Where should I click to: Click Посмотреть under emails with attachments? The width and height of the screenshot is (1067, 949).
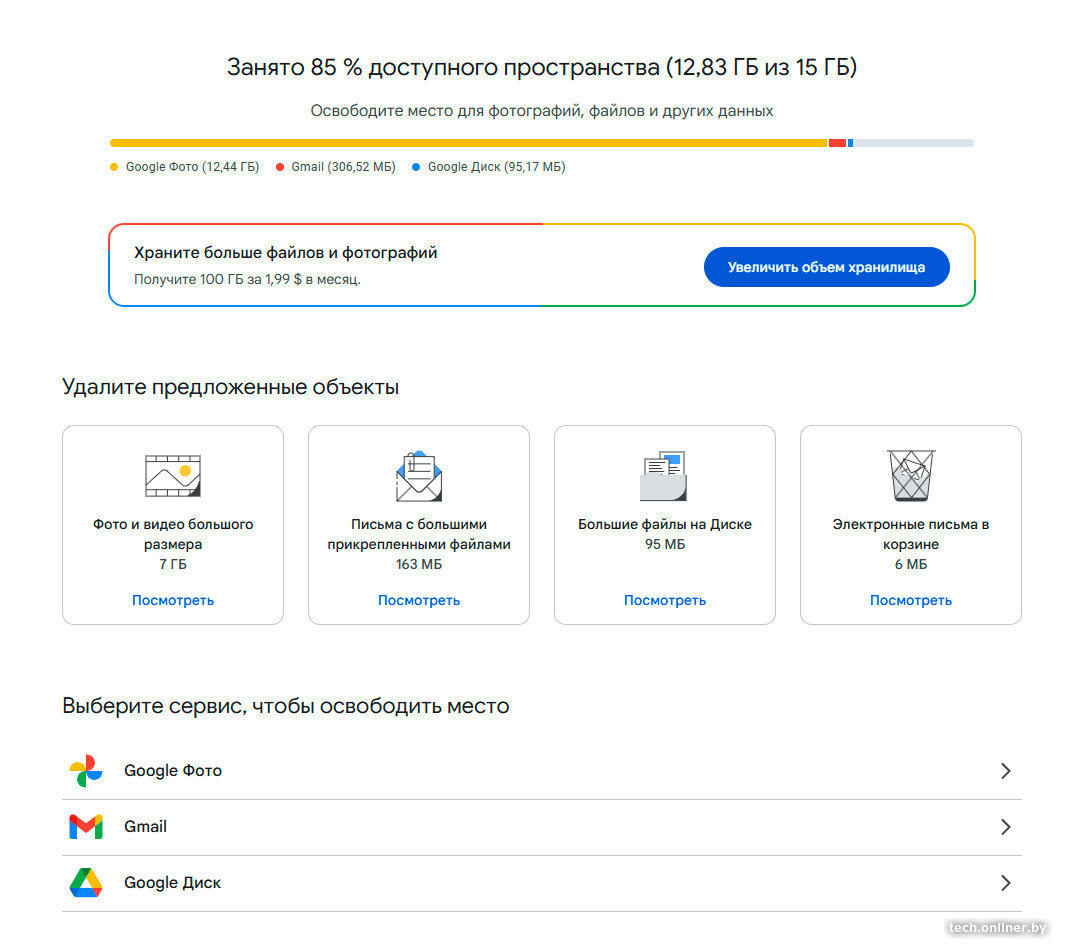point(419,600)
